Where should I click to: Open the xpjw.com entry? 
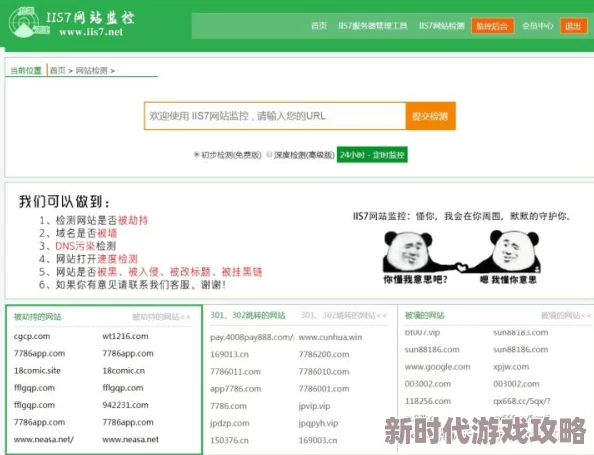click(x=511, y=367)
